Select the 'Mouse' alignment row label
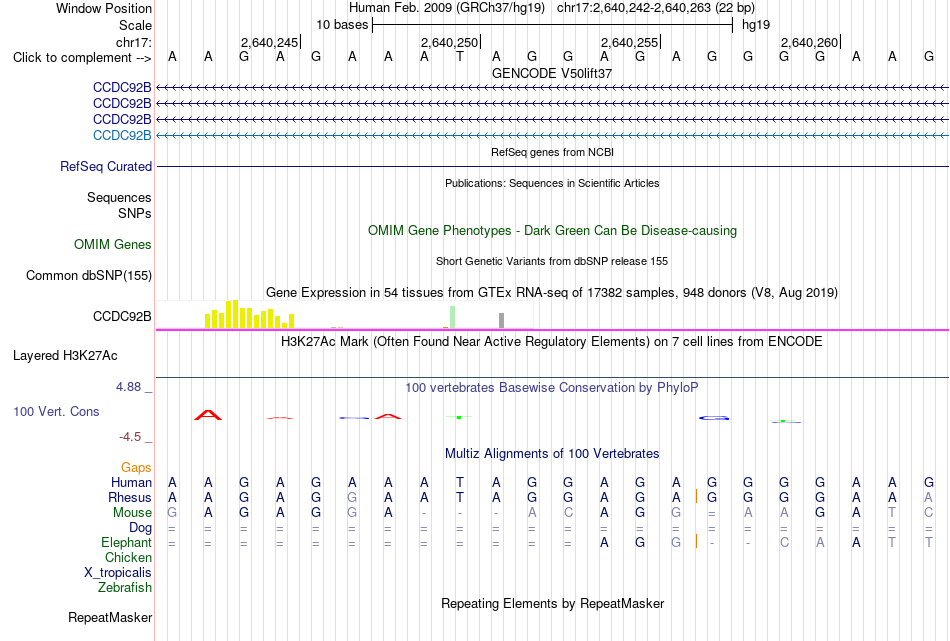 pos(132,513)
